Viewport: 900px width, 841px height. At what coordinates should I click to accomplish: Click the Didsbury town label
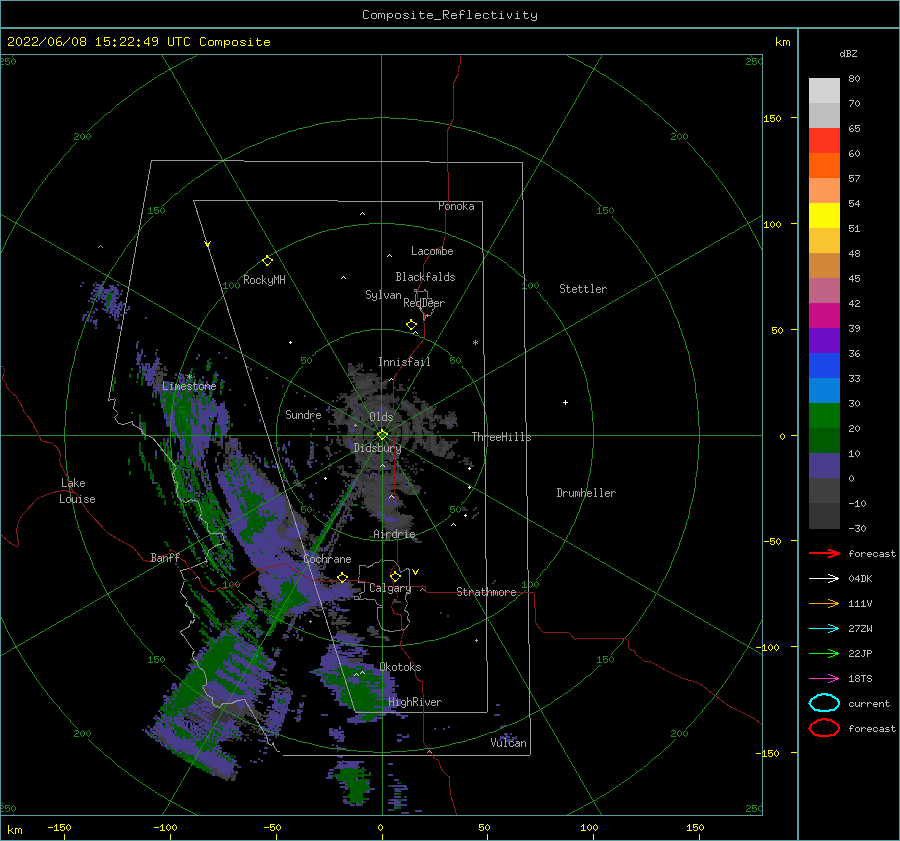[377, 448]
